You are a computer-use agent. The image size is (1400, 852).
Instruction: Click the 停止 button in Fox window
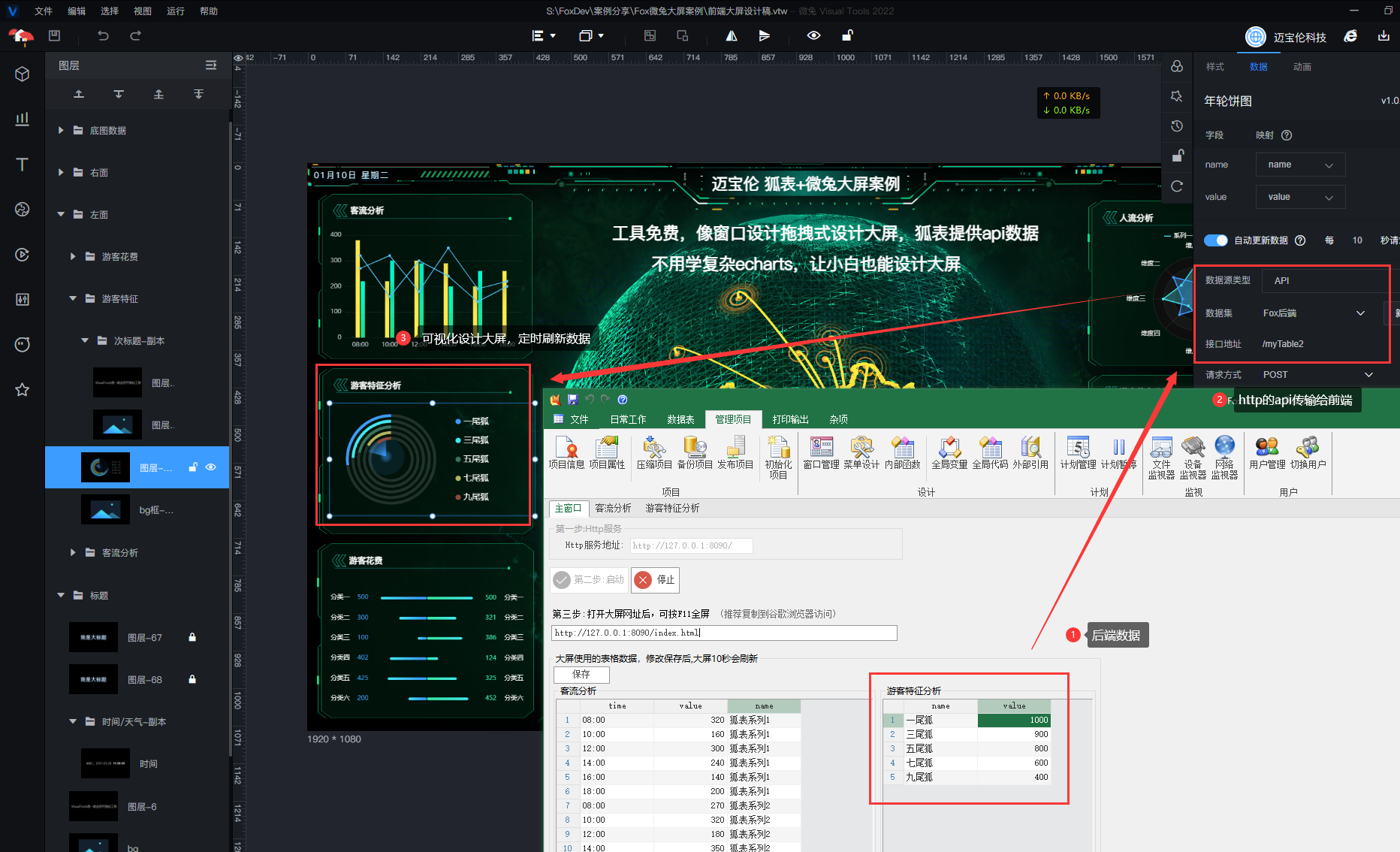click(x=655, y=579)
